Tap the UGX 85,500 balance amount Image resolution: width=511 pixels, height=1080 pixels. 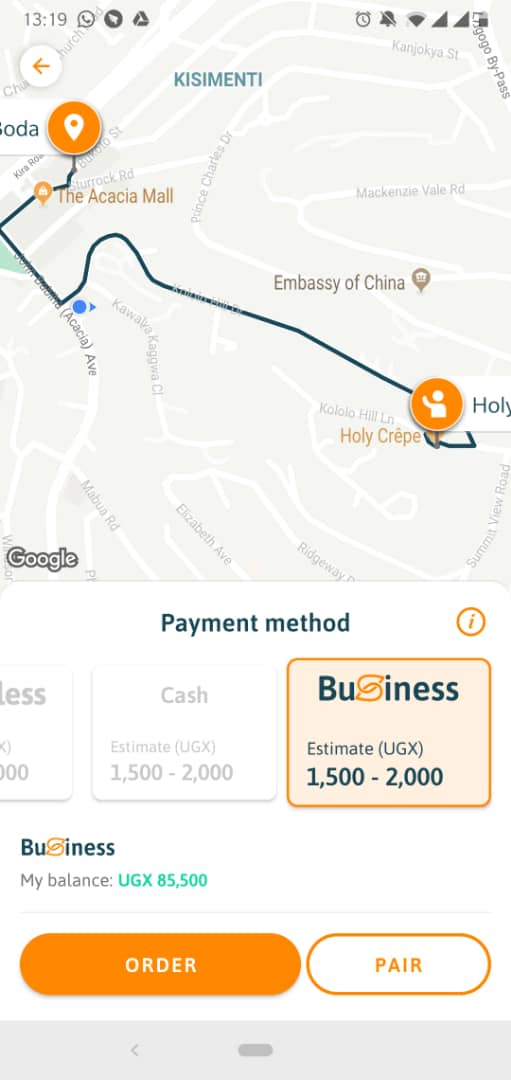[163, 880]
